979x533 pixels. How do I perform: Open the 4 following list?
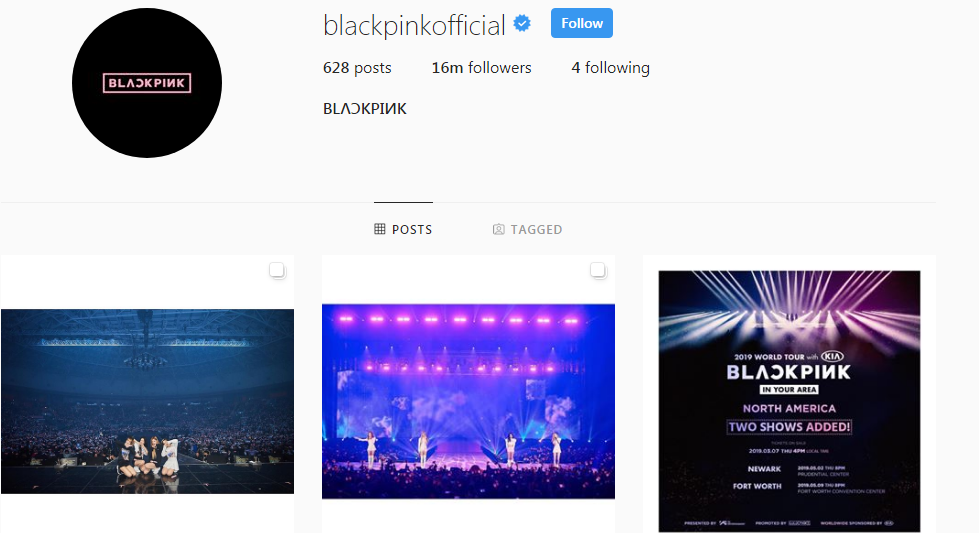611,67
